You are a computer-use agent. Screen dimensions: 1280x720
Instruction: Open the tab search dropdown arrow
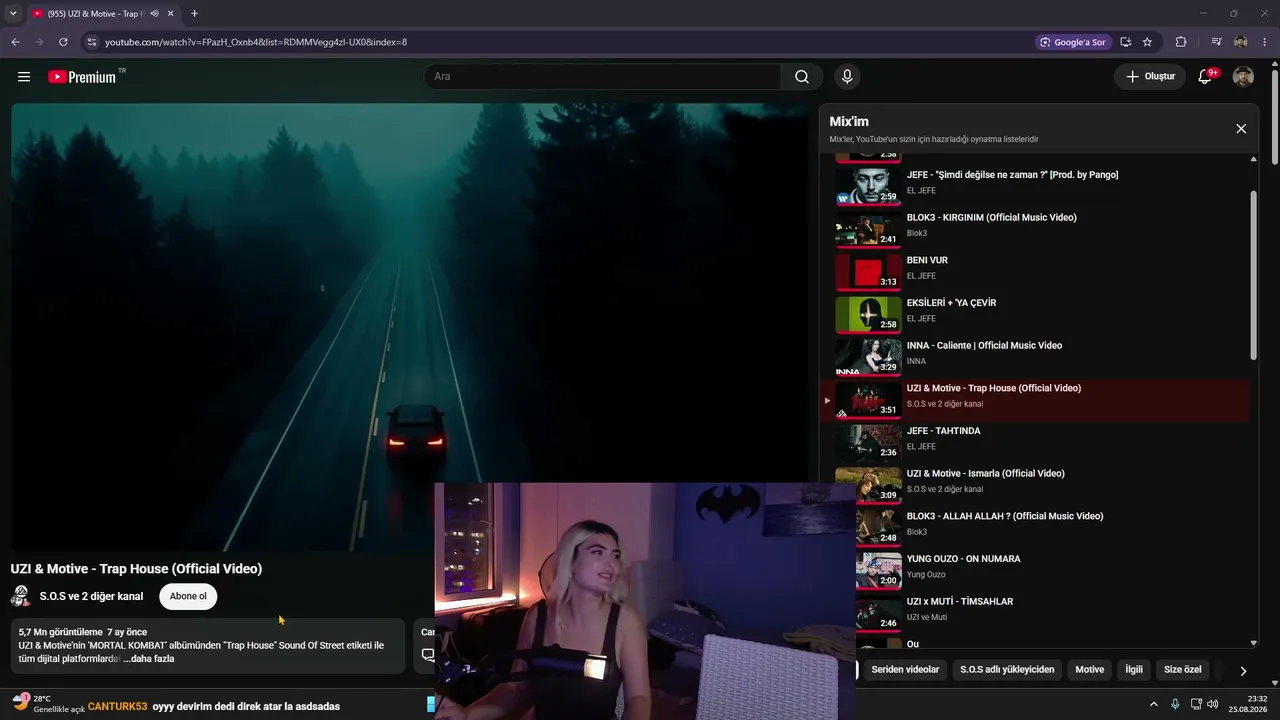pos(13,14)
